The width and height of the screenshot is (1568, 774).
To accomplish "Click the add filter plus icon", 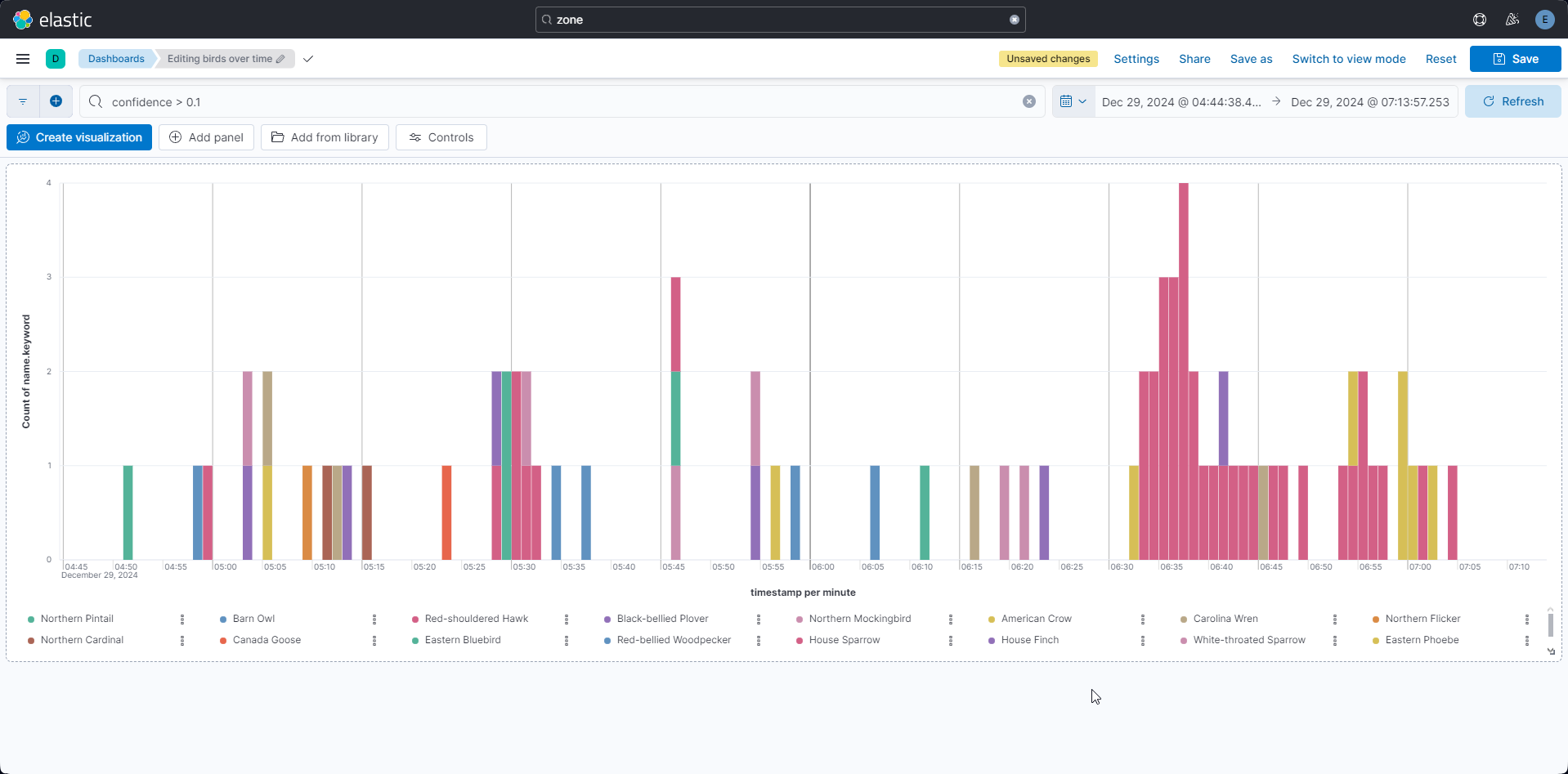I will [x=56, y=101].
